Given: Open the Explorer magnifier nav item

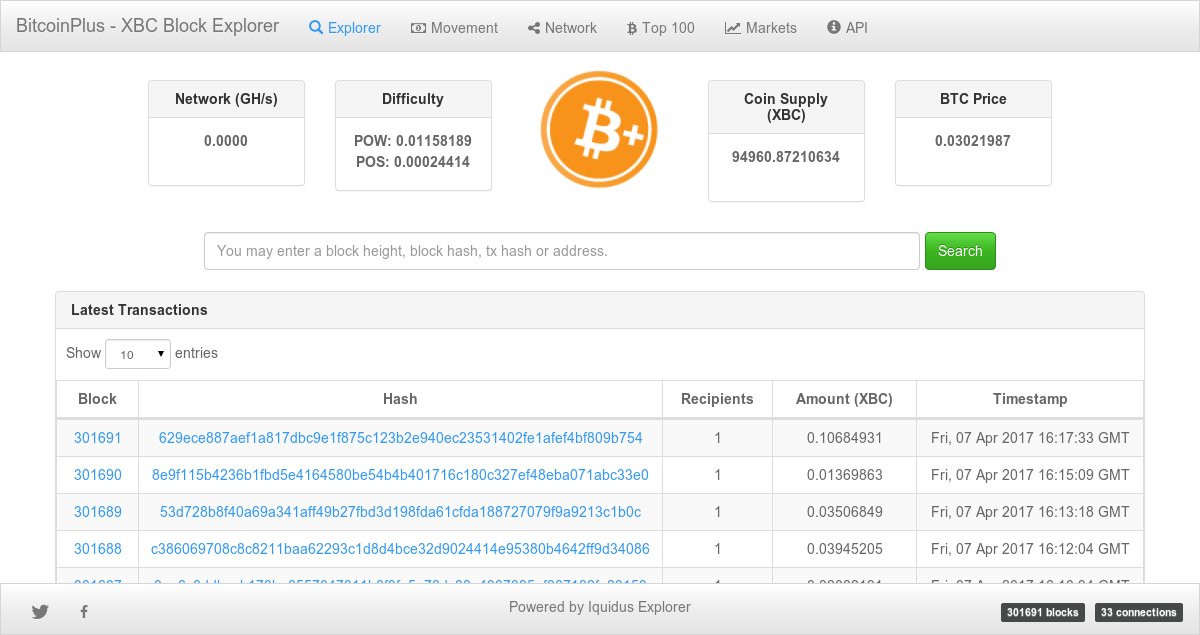Looking at the screenshot, I should click(345, 28).
